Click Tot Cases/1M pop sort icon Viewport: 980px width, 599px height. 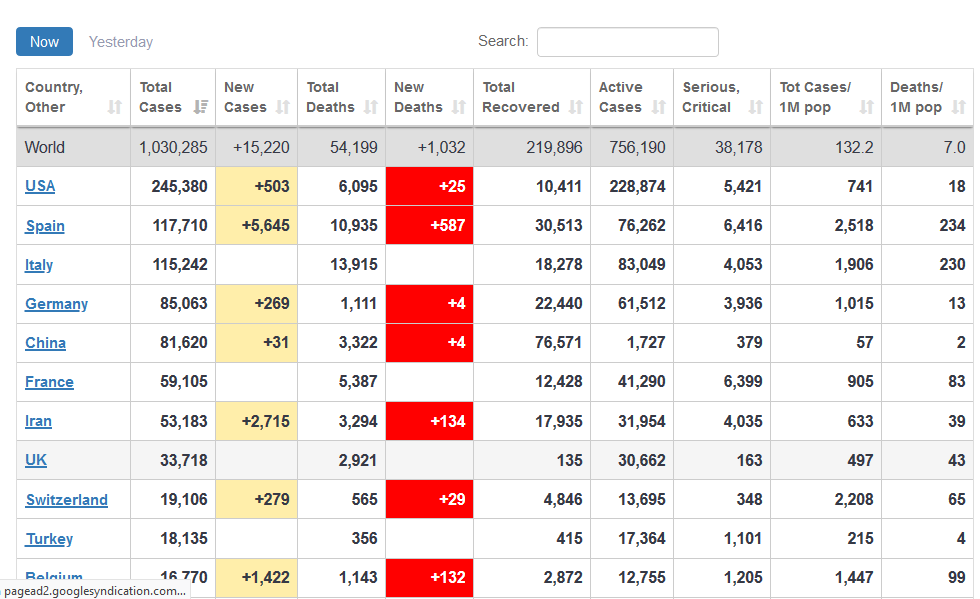[867, 107]
